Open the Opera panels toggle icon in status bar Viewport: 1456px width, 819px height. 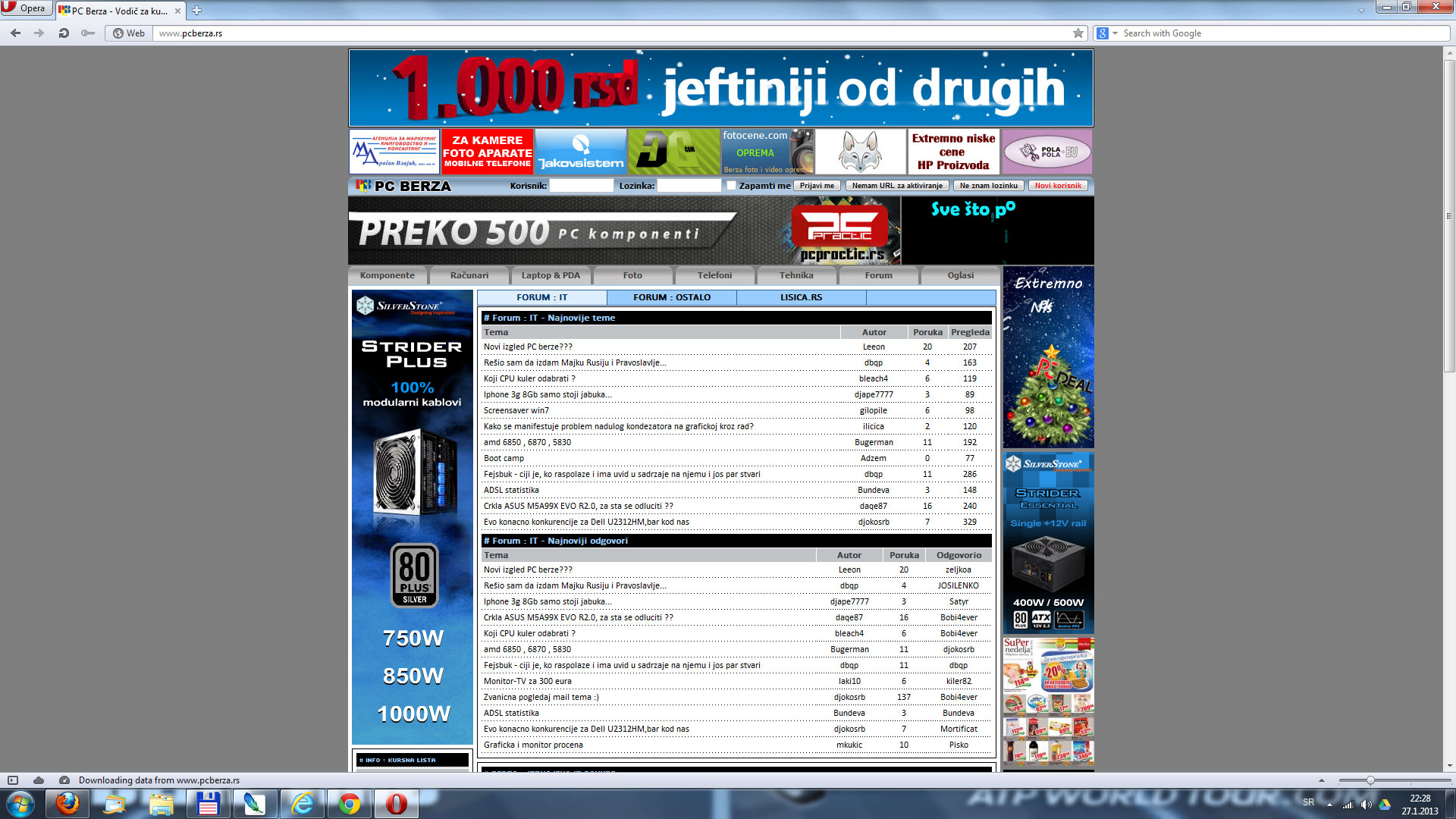(x=13, y=780)
